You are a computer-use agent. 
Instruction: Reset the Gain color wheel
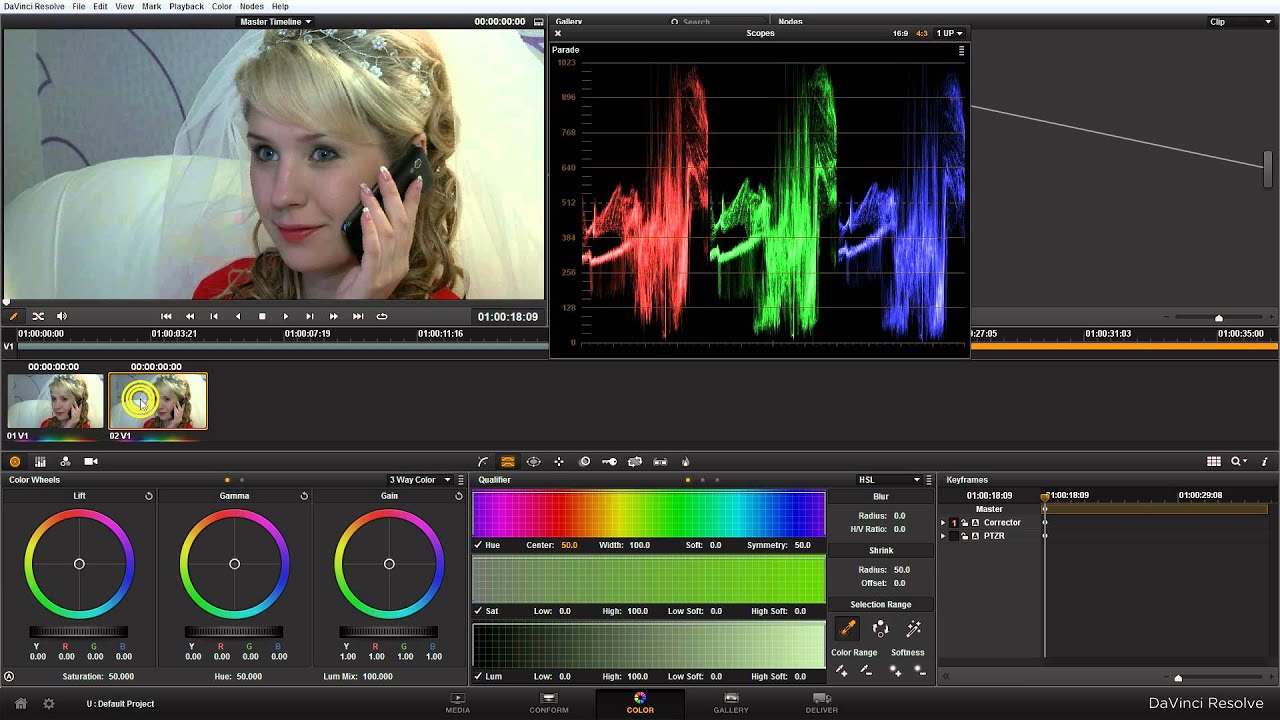pos(459,496)
